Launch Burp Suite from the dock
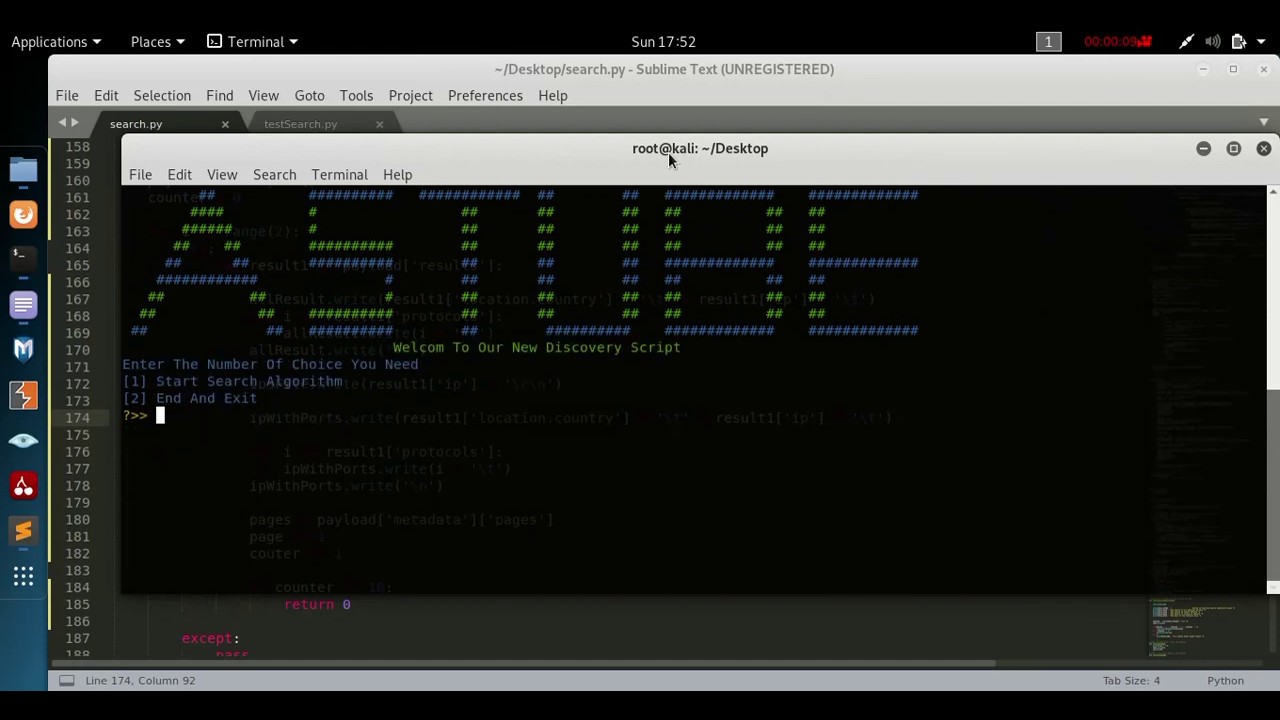The image size is (1280, 720). [23, 395]
